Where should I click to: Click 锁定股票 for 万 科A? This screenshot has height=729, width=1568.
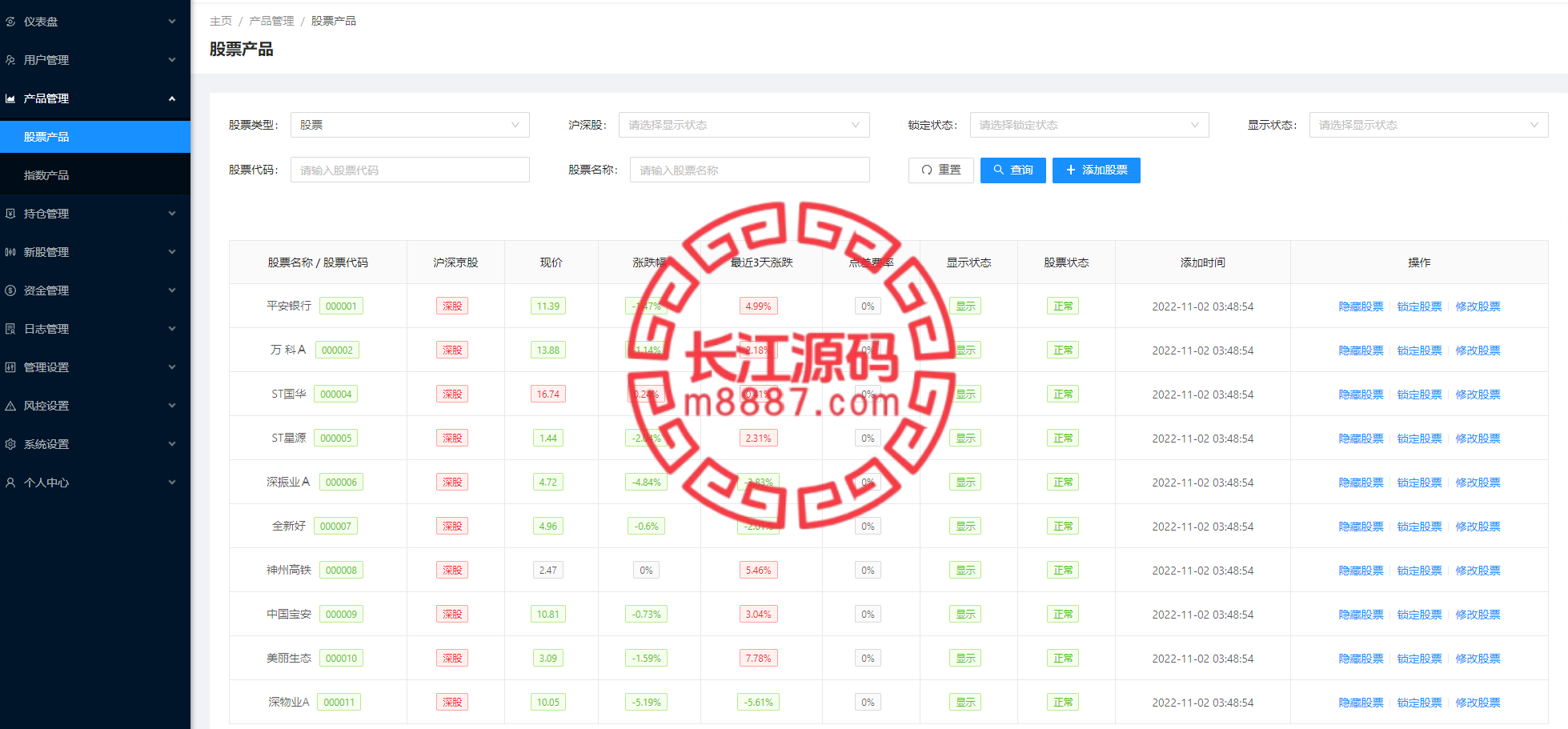coord(1419,350)
